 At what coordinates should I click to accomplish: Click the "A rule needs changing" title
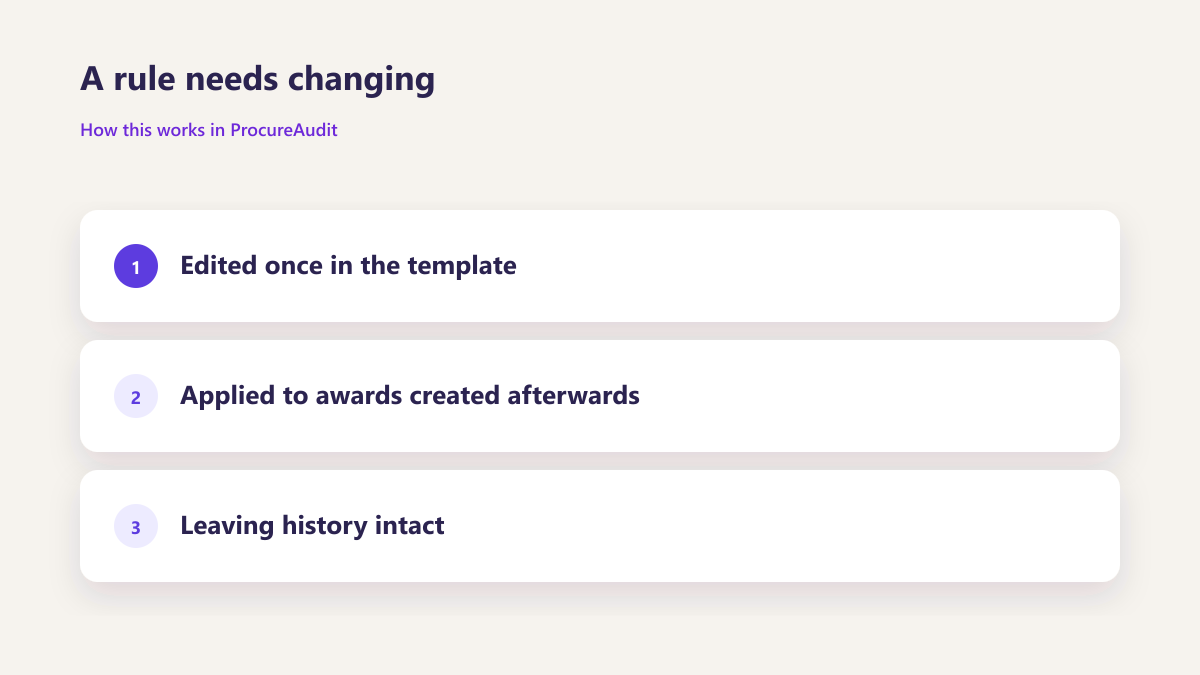[x=258, y=79]
